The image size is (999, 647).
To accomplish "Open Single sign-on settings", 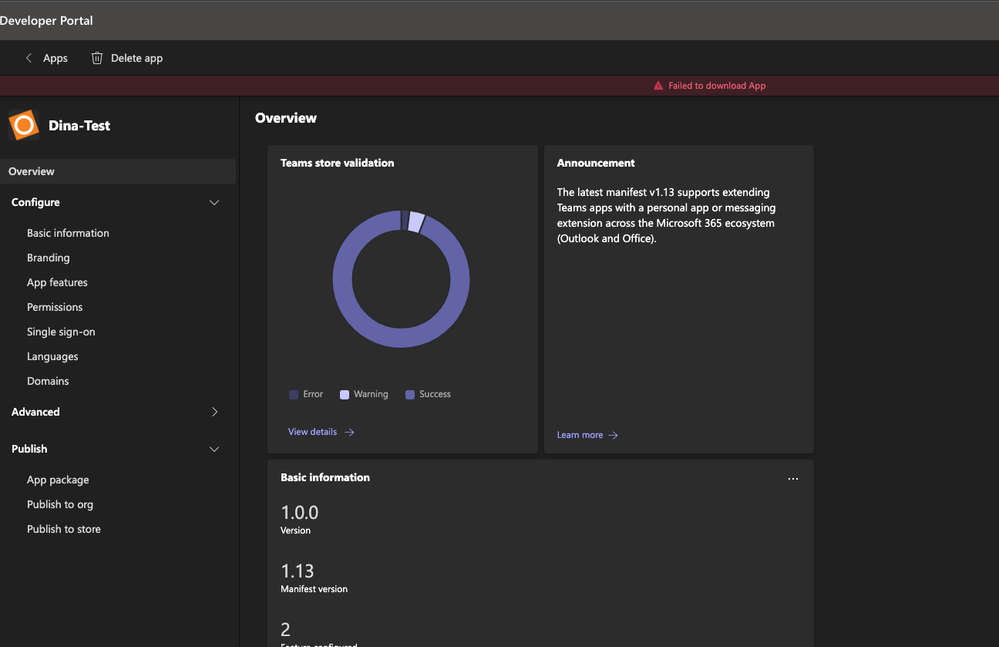I will click(61, 332).
